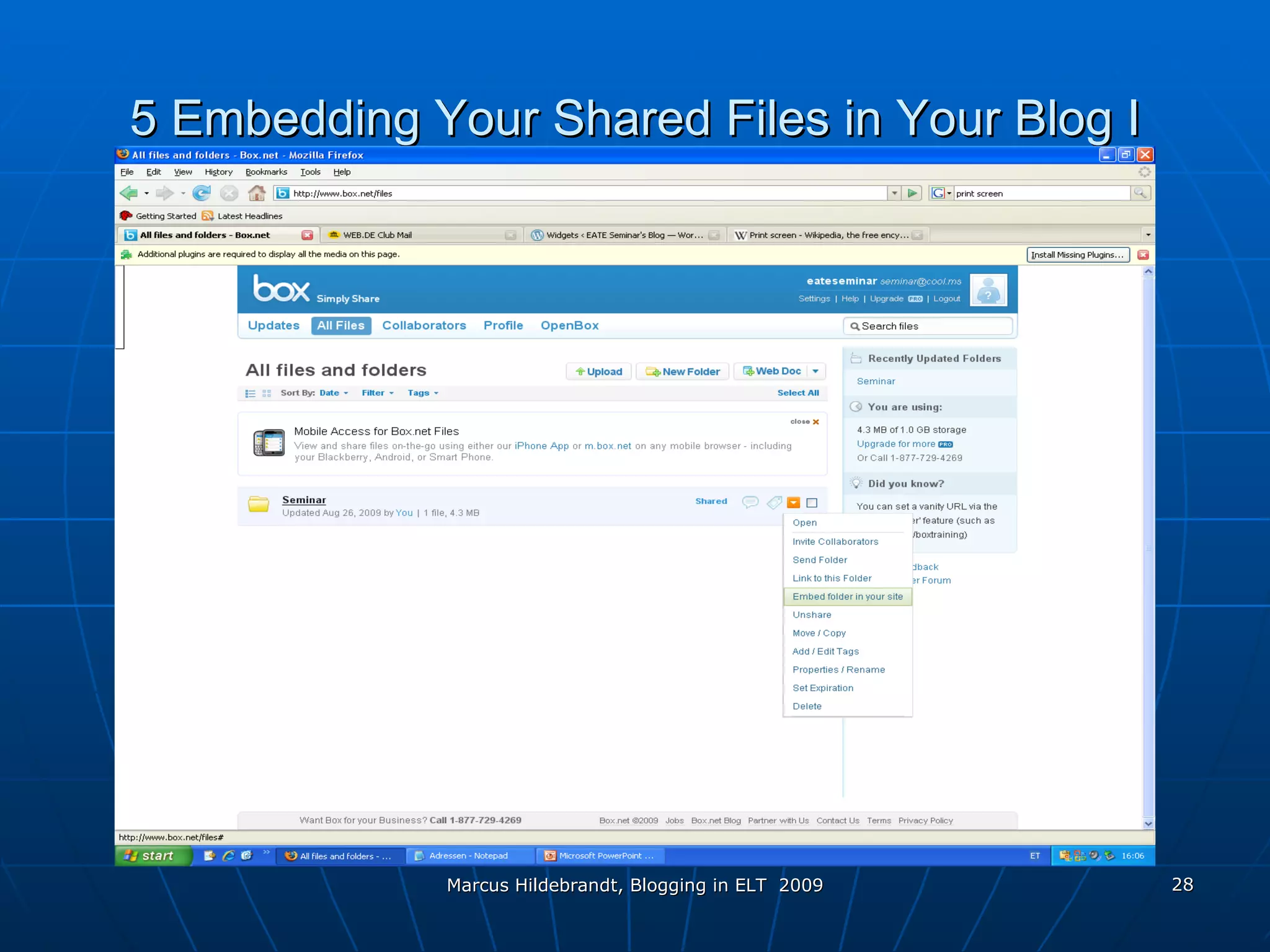Open the History menu

[x=218, y=172]
